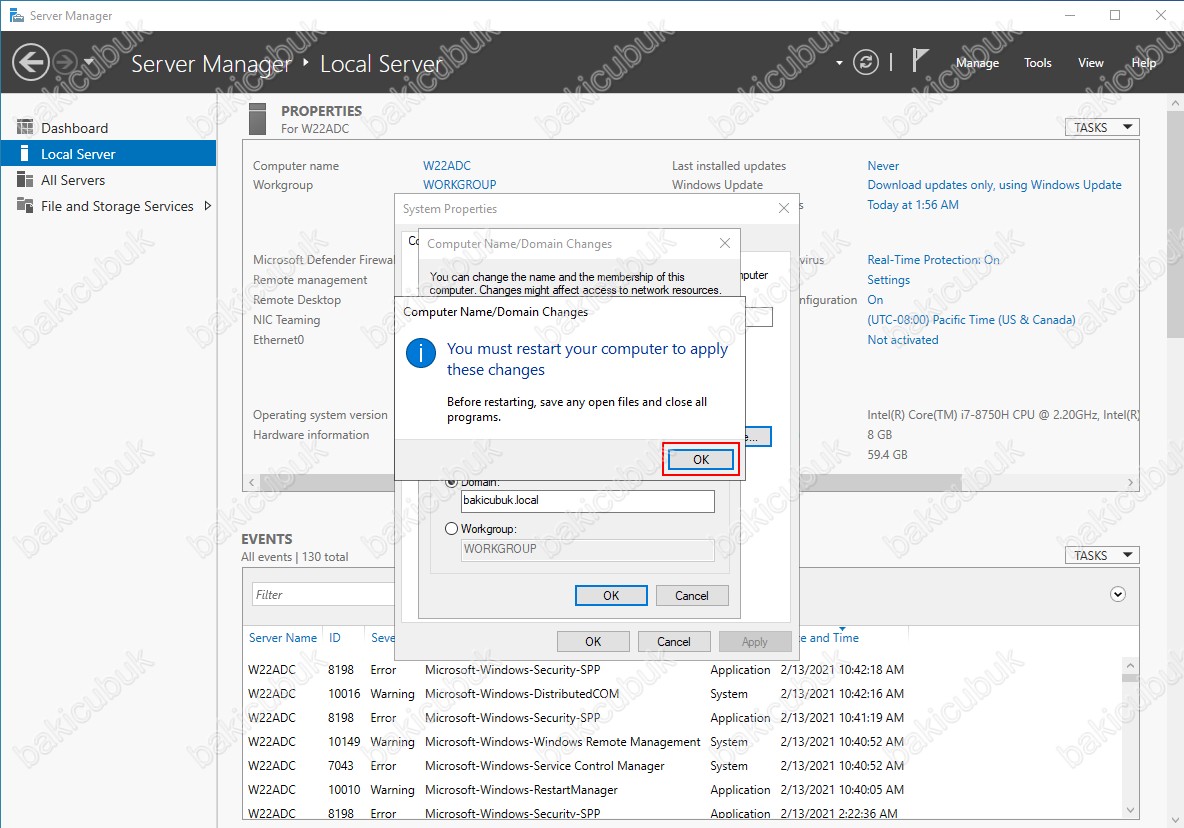Select the Workgroup radio button
Viewport: 1184px width, 828px height.
click(x=452, y=528)
